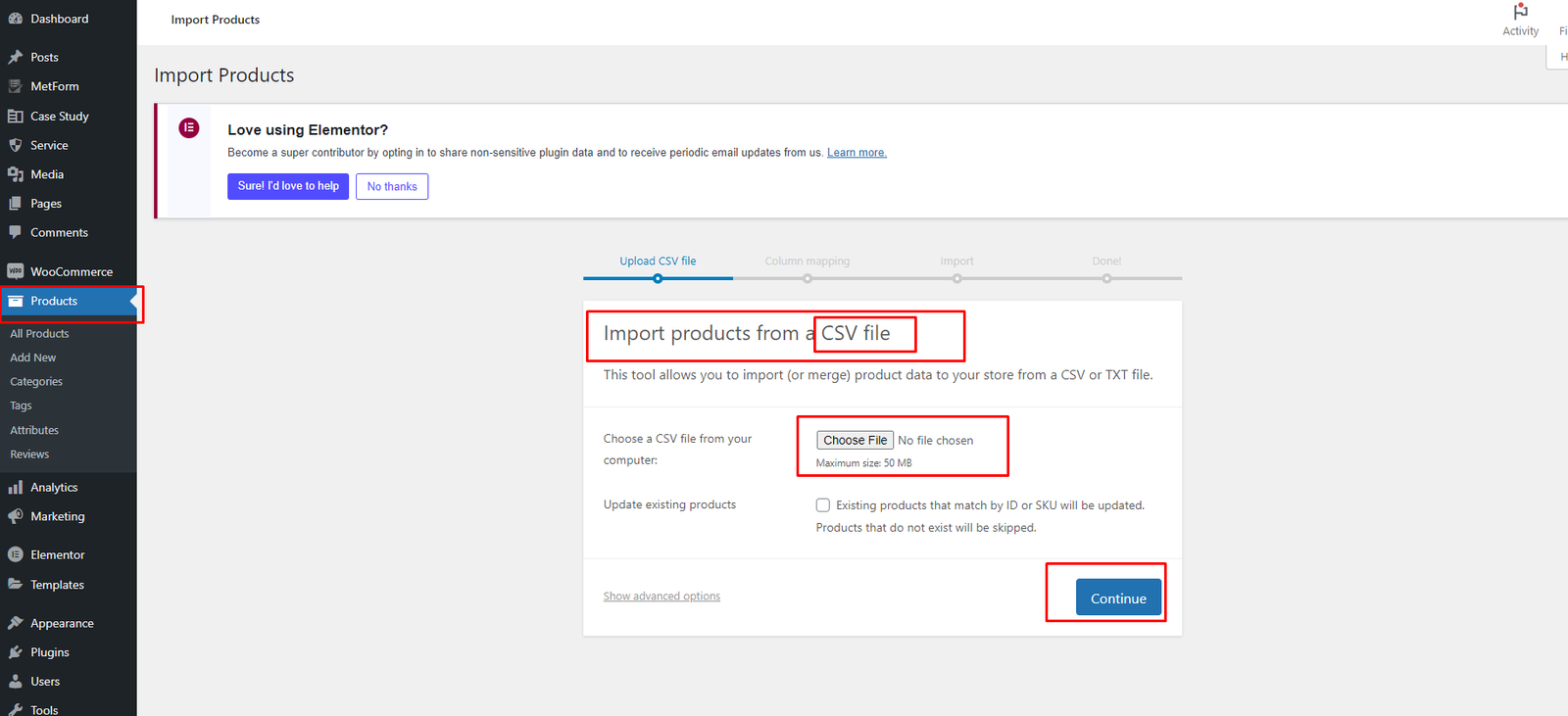Click the Dashboard gauge icon in sidebar
Viewport: 1568px width, 716px height.
point(16,19)
